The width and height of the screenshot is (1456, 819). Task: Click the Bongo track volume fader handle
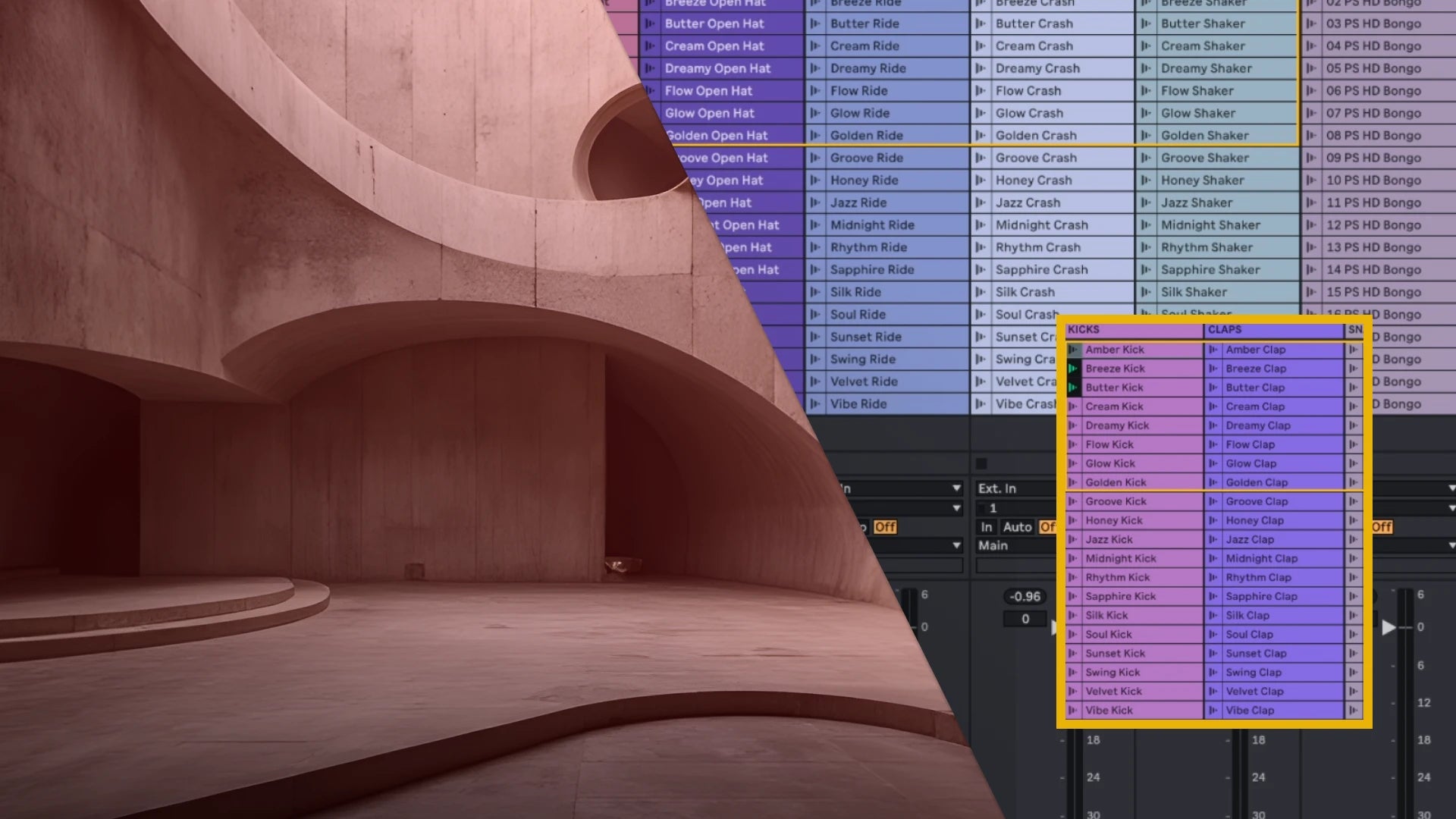point(1389,627)
